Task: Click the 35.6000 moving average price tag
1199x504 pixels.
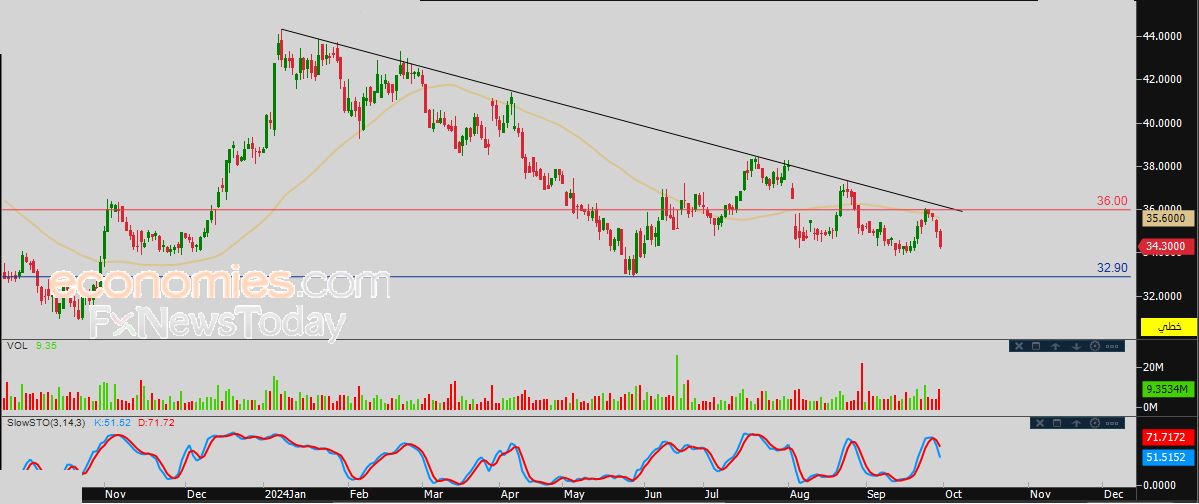Action: pyautogui.click(x=1168, y=218)
